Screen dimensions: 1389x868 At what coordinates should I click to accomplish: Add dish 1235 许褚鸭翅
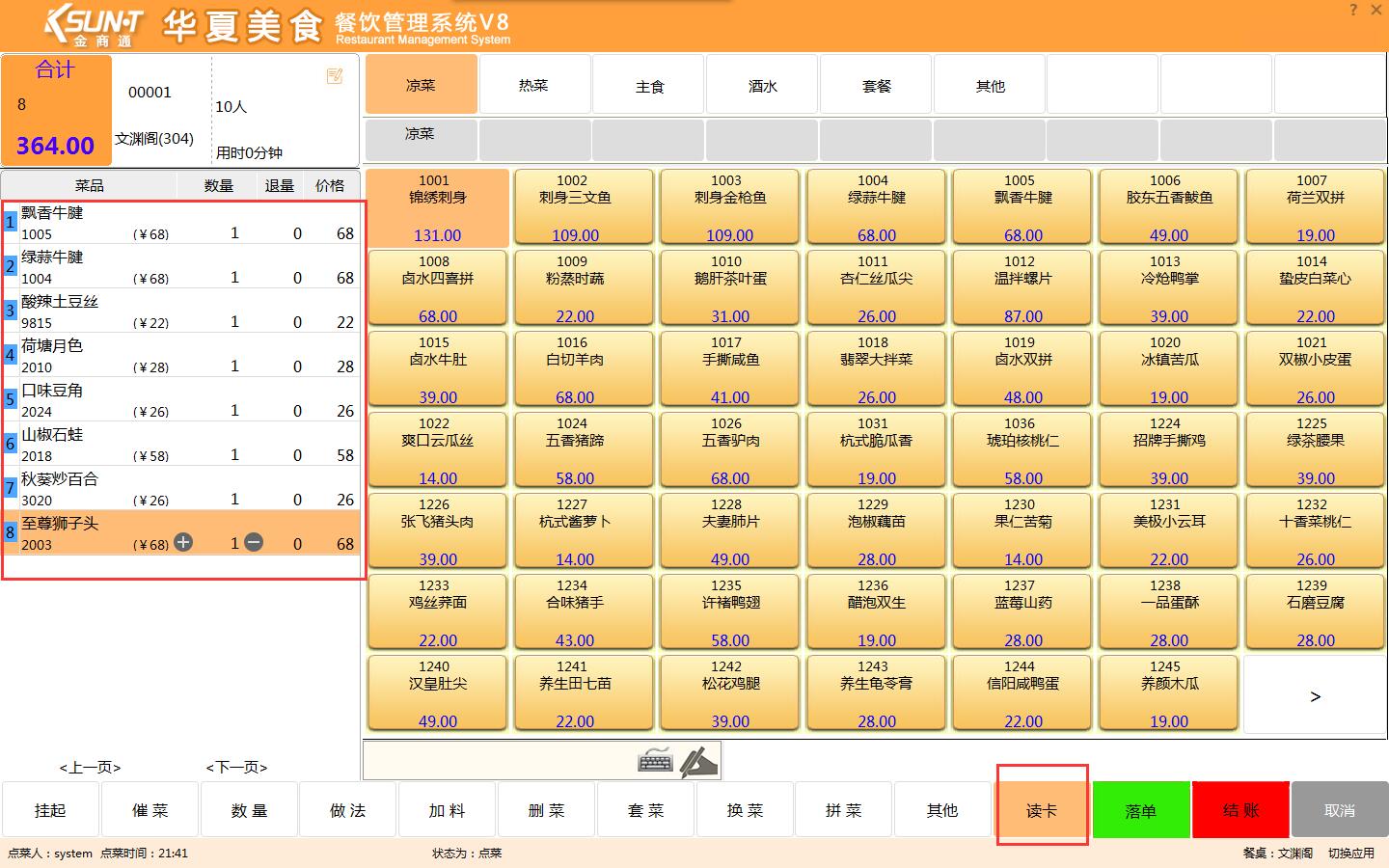pyautogui.click(x=730, y=612)
